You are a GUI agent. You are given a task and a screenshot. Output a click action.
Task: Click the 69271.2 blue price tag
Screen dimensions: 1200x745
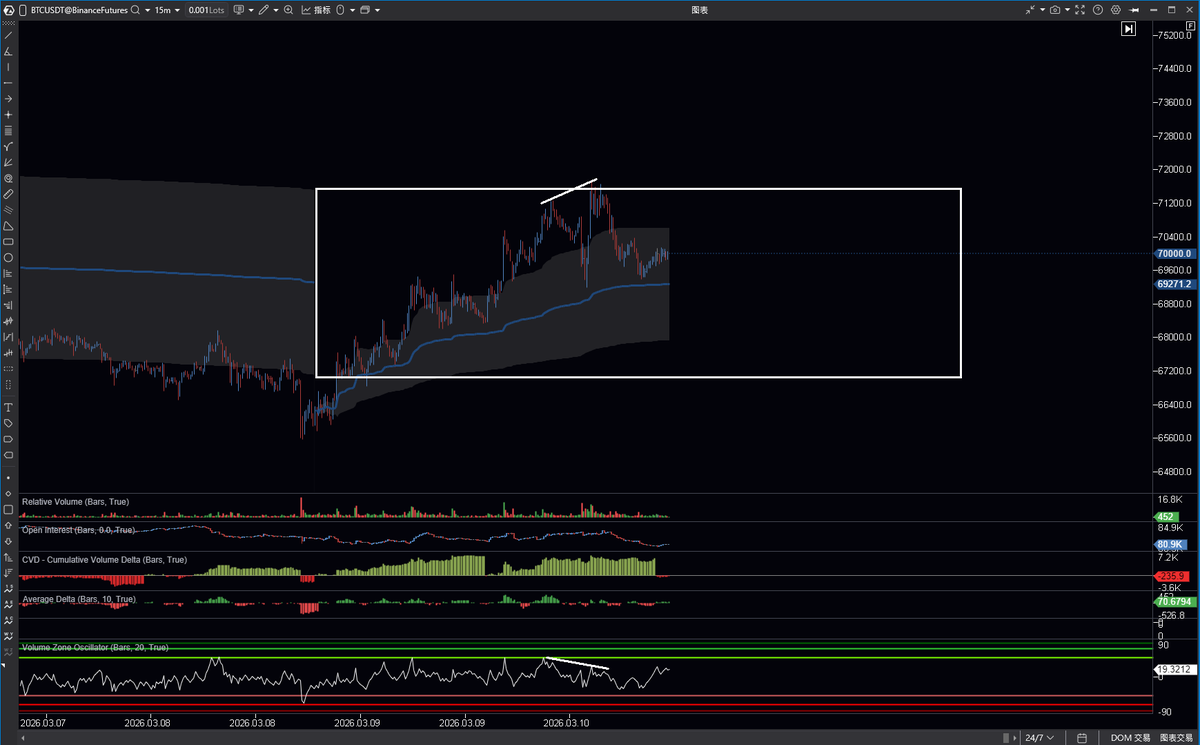coord(1174,284)
